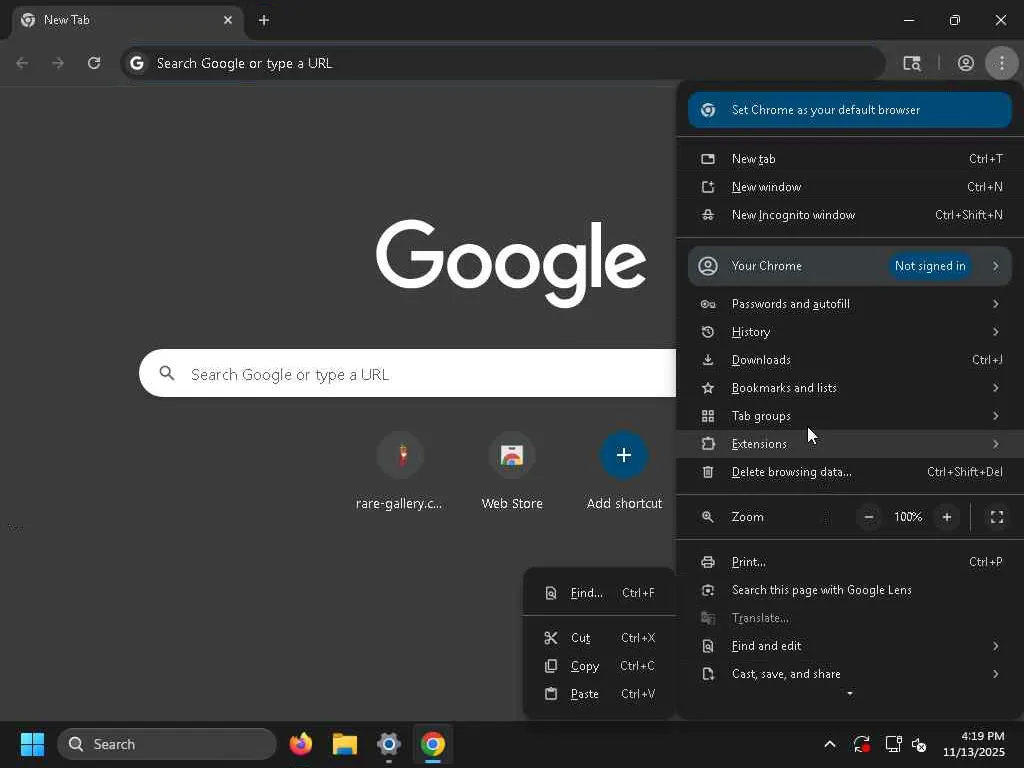This screenshot has width=1024, height=768.
Task: Select New tab menu item
Action: point(850,159)
